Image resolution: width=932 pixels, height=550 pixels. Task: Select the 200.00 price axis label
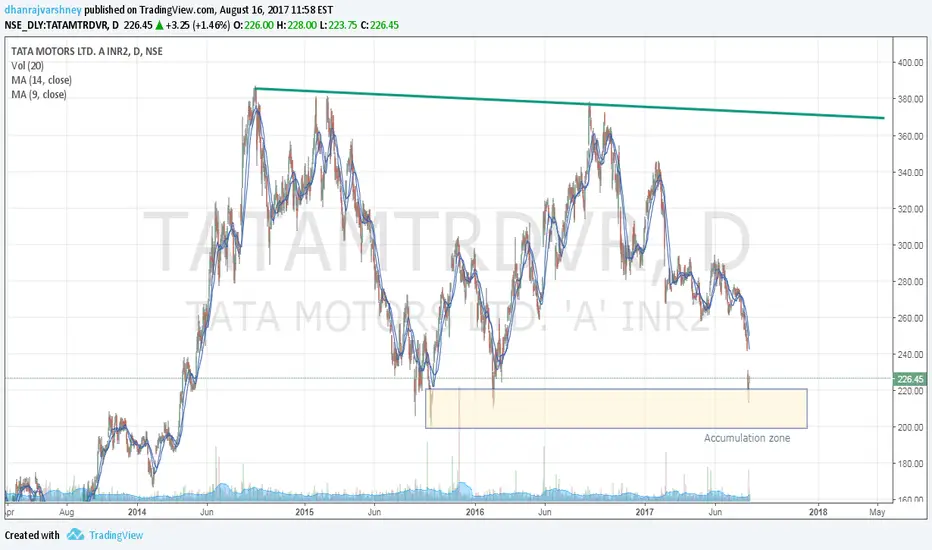(x=911, y=427)
